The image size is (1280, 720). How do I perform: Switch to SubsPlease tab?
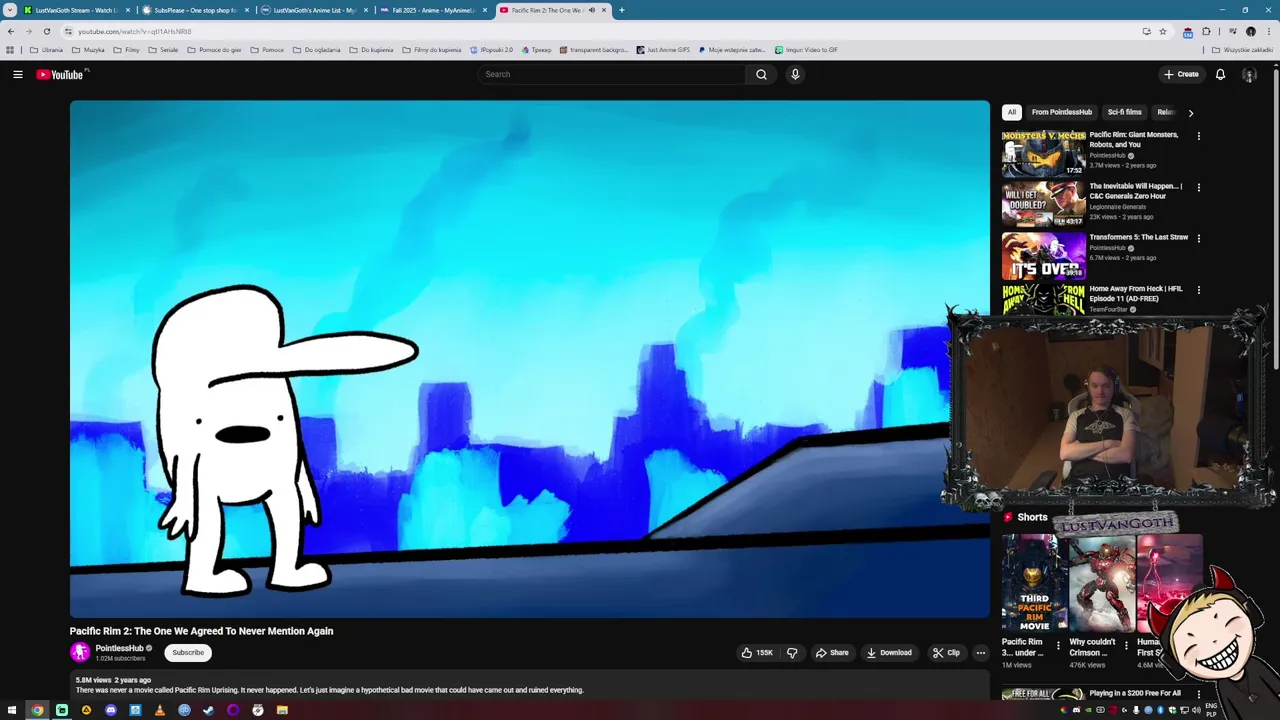click(x=195, y=10)
